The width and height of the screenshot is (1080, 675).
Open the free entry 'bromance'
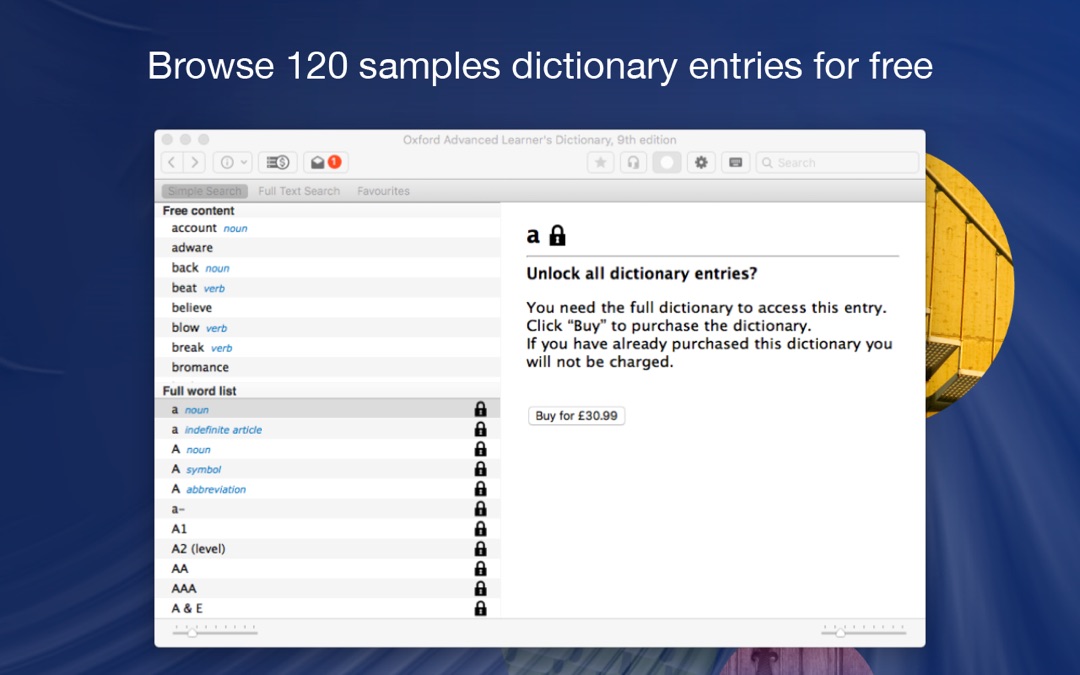pyautogui.click(x=200, y=367)
